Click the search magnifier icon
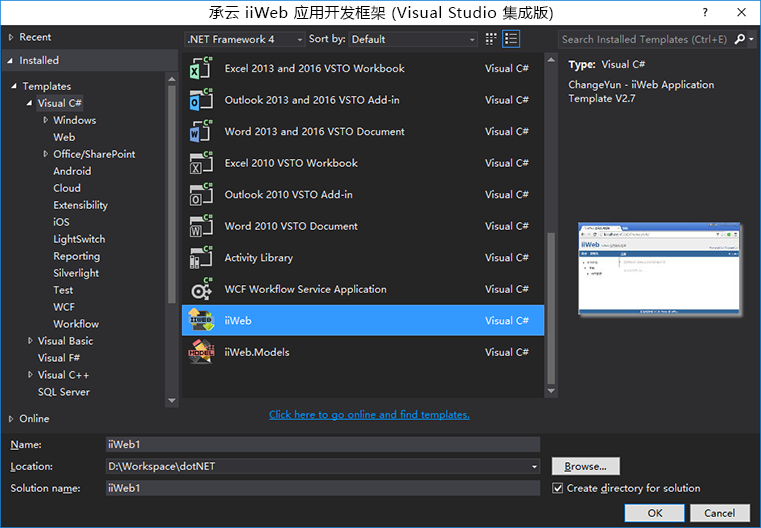The height and width of the screenshot is (528, 761). coord(739,39)
